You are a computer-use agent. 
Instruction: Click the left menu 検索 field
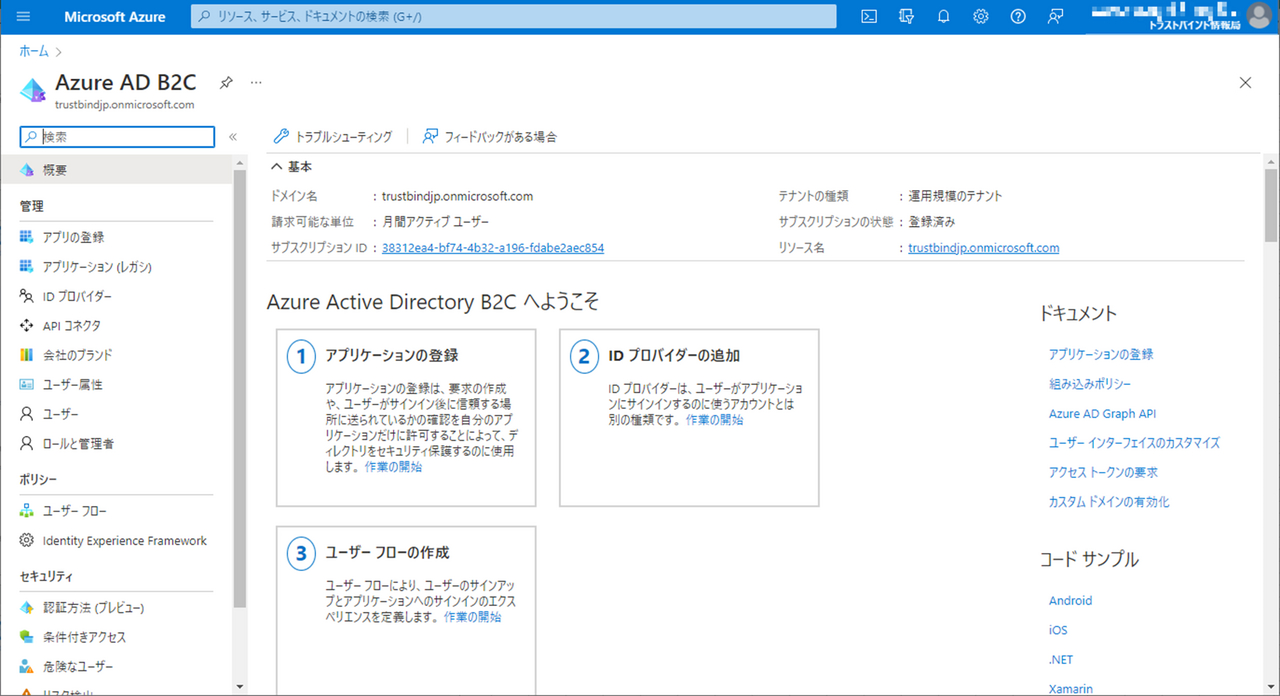point(117,137)
